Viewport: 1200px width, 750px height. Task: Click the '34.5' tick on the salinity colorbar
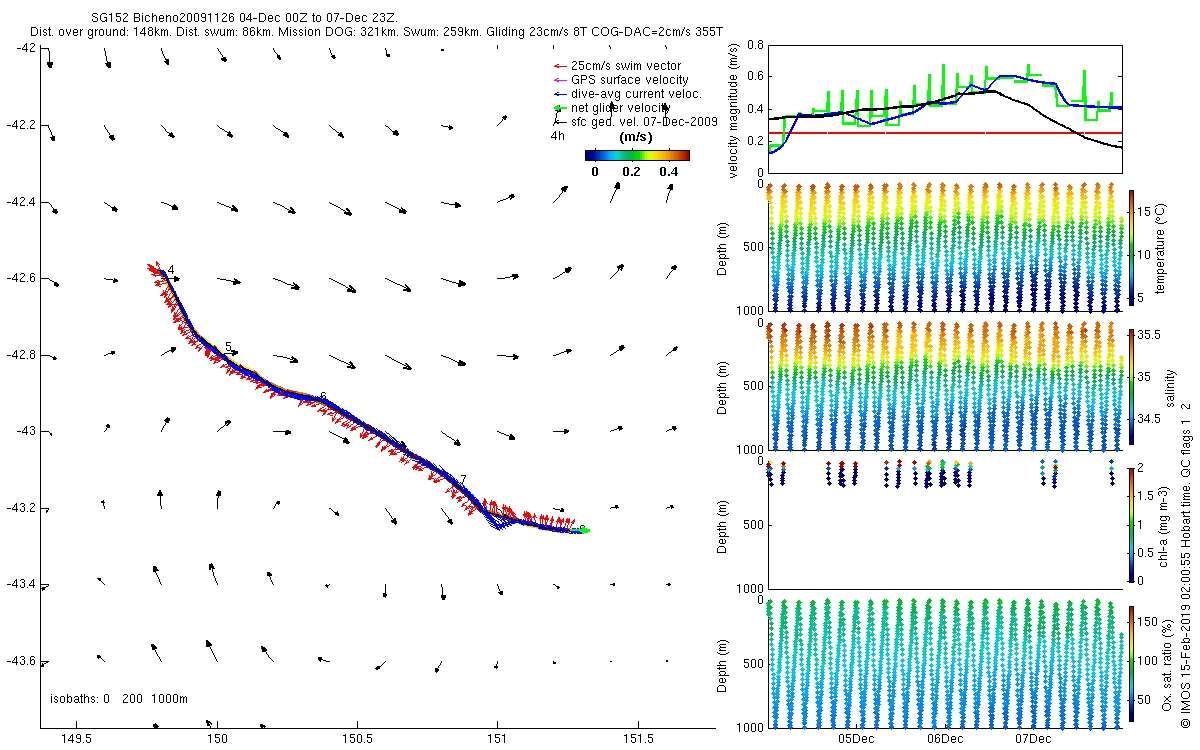[x=1149, y=418]
